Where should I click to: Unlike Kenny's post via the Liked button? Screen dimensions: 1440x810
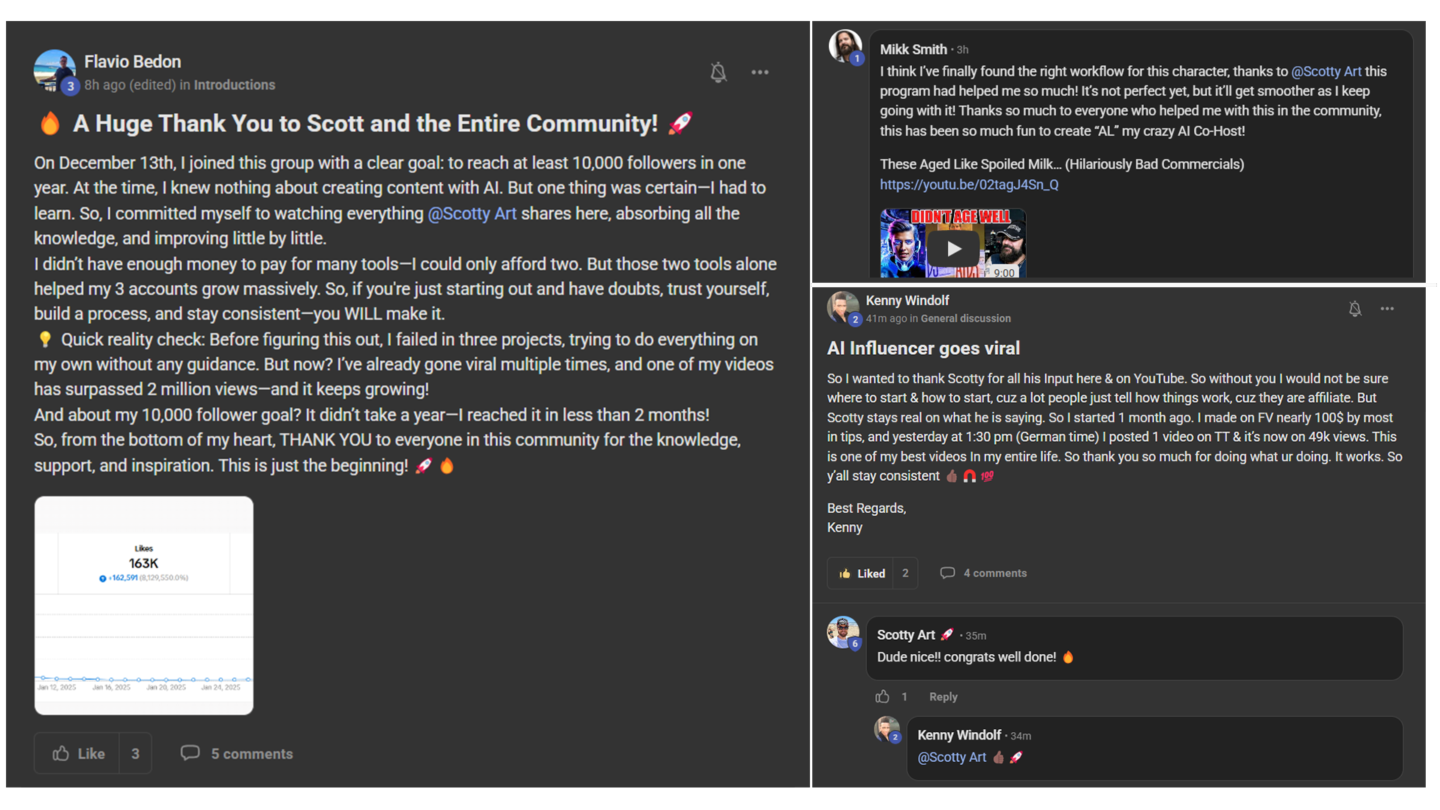861,572
